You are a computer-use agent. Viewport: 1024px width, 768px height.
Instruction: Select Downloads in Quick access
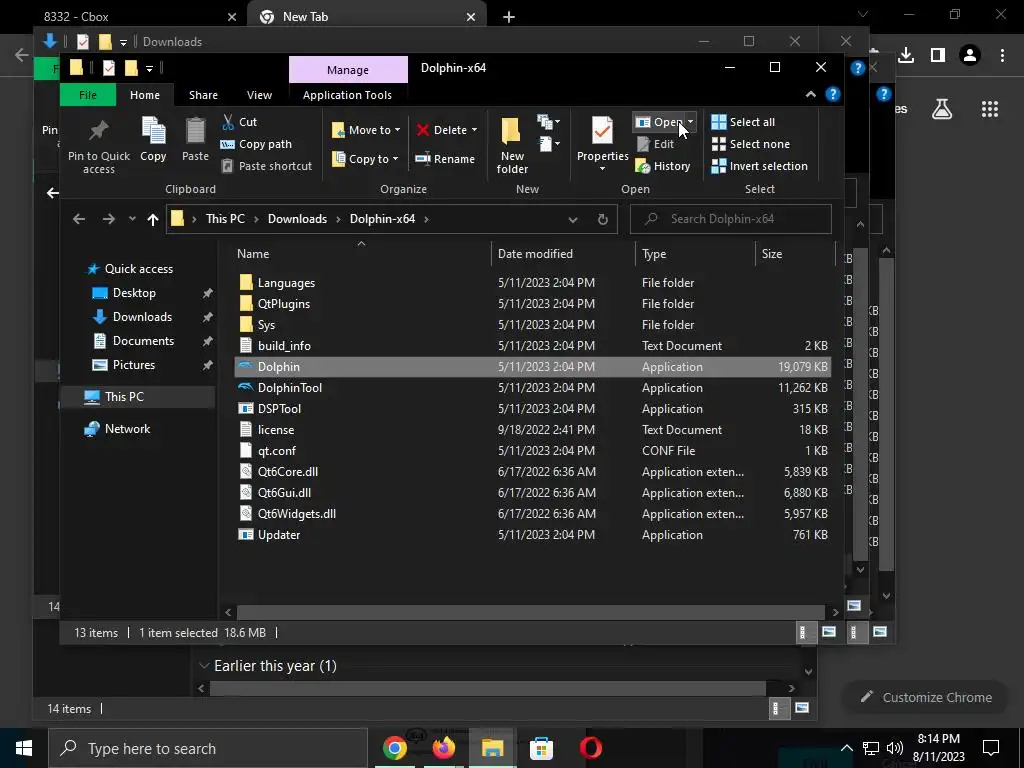point(142,317)
